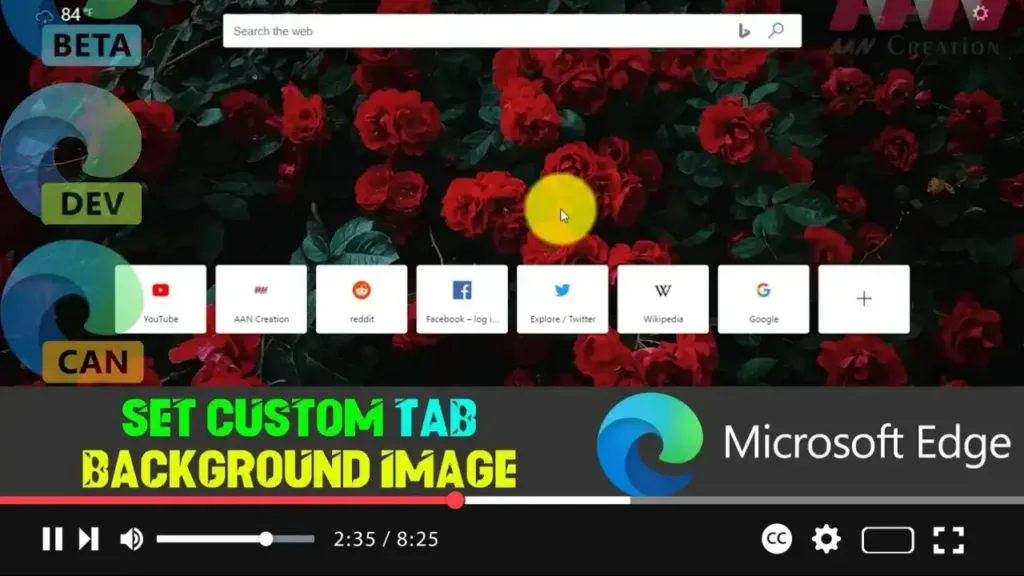Viewport: 1024px width, 576px height.
Task: Open the Explore / Twitter tile
Action: [x=562, y=299]
